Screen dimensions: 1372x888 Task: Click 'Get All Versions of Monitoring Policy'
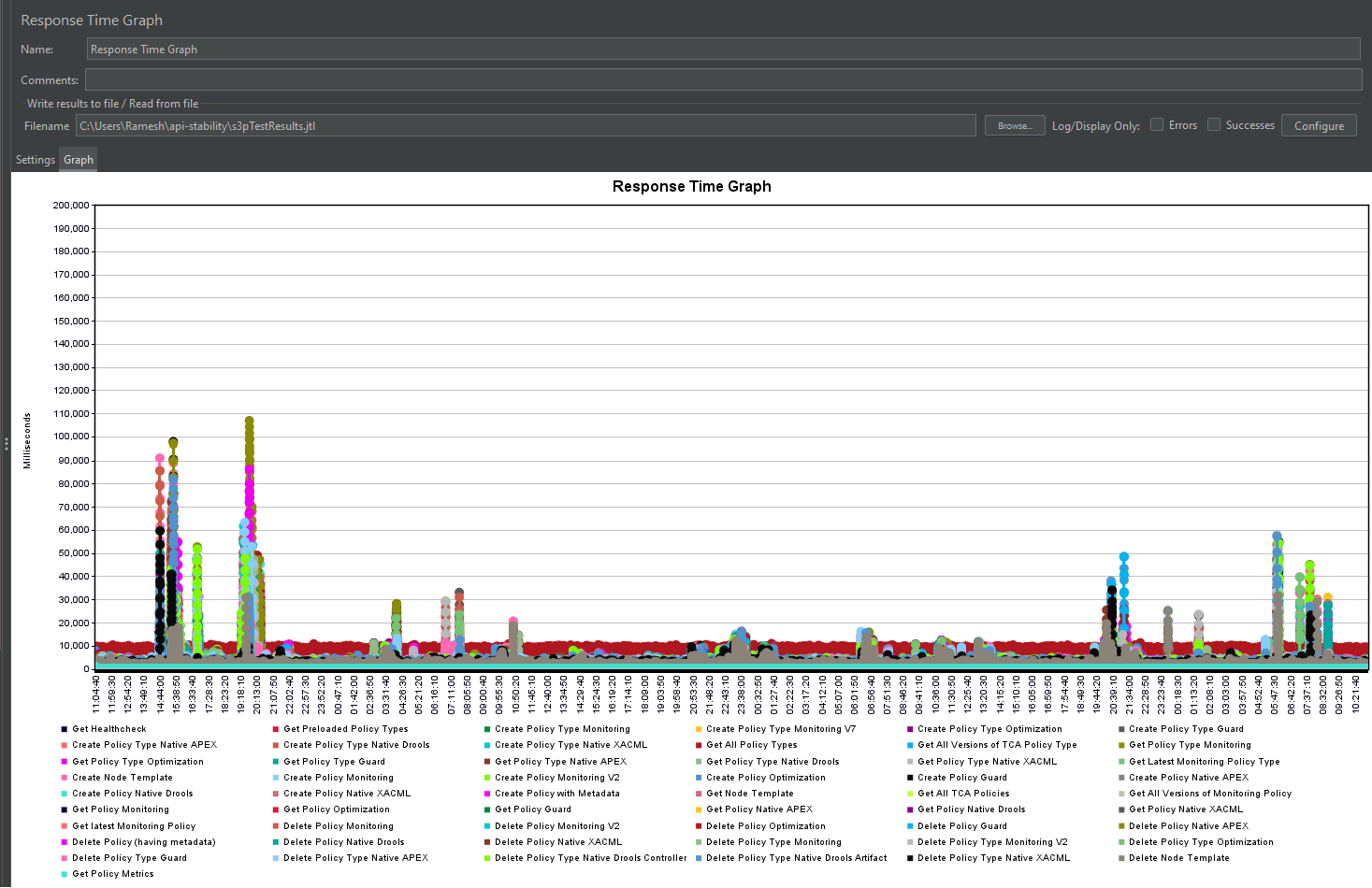click(x=1210, y=794)
